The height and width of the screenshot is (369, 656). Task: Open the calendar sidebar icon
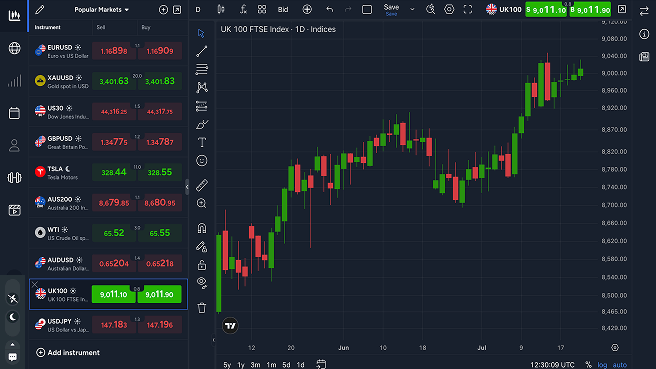(x=14, y=113)
